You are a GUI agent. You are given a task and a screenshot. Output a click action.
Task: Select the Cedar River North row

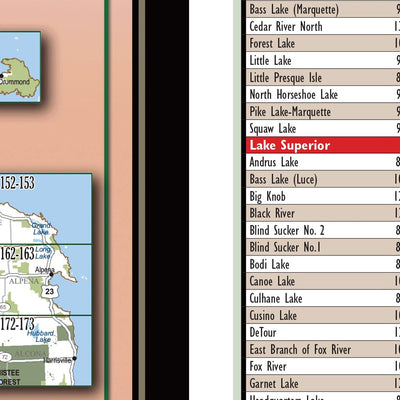tap(323, 26)
